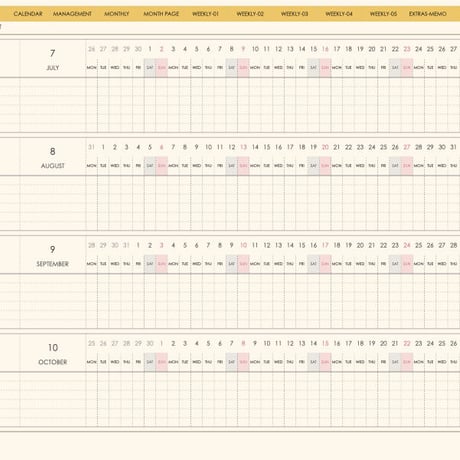This screenshot has width=460, height=460.
Task: Click the large number 10 above OCTOBER
Action: [x=53, y=348]
